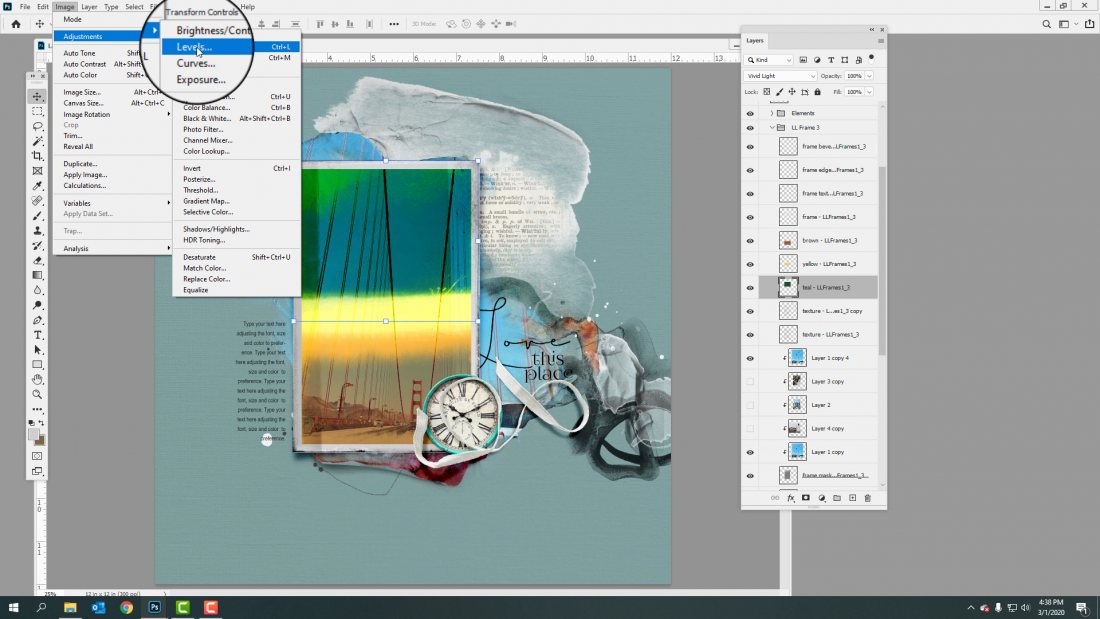Choose the Clone Stamp tool
This screenshot has width=1100, height=619.
pos(37,231)
